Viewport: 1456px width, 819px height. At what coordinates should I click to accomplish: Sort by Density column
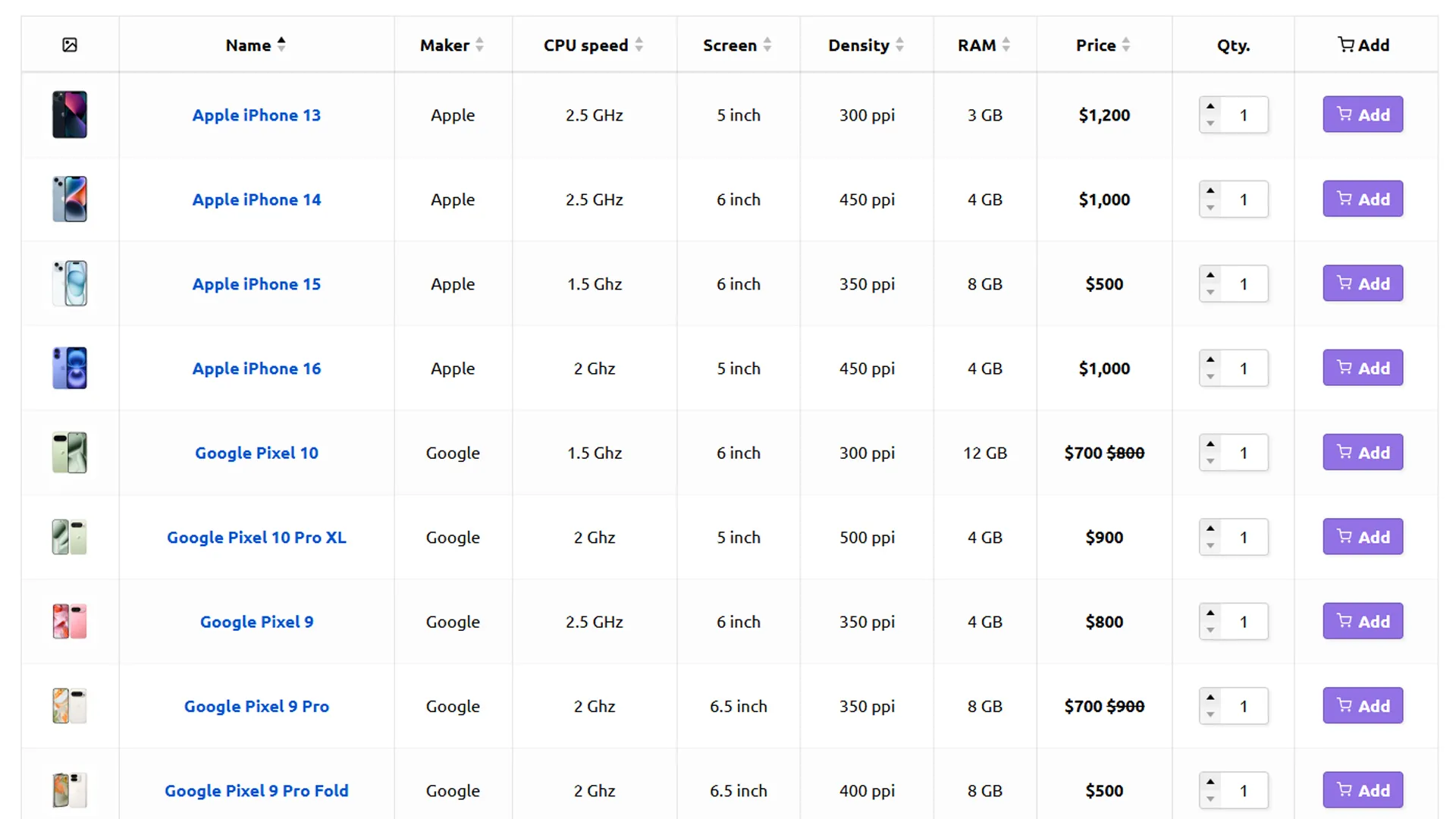coord(866,45)
